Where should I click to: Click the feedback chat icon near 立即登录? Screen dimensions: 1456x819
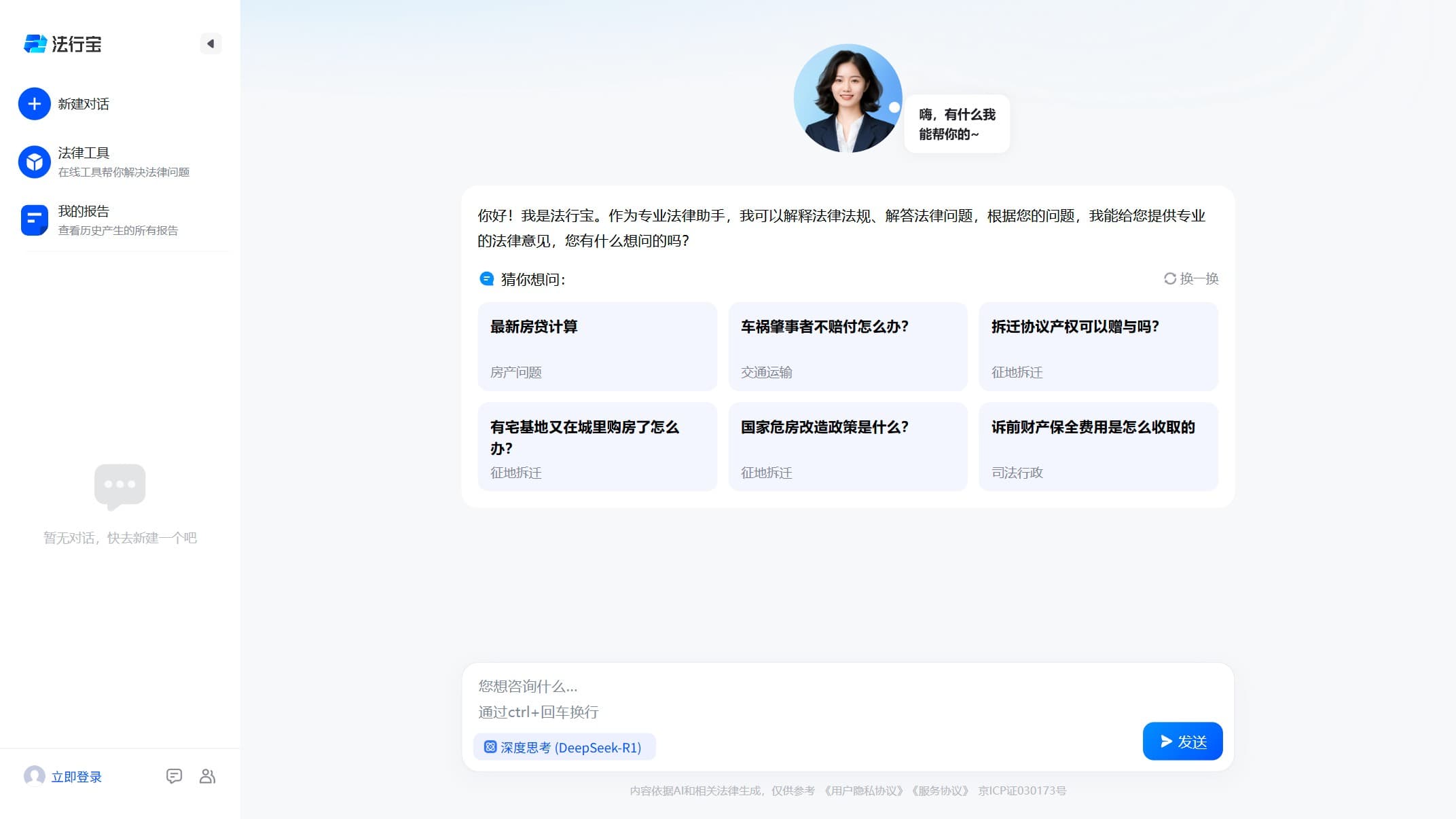(175, 776)
